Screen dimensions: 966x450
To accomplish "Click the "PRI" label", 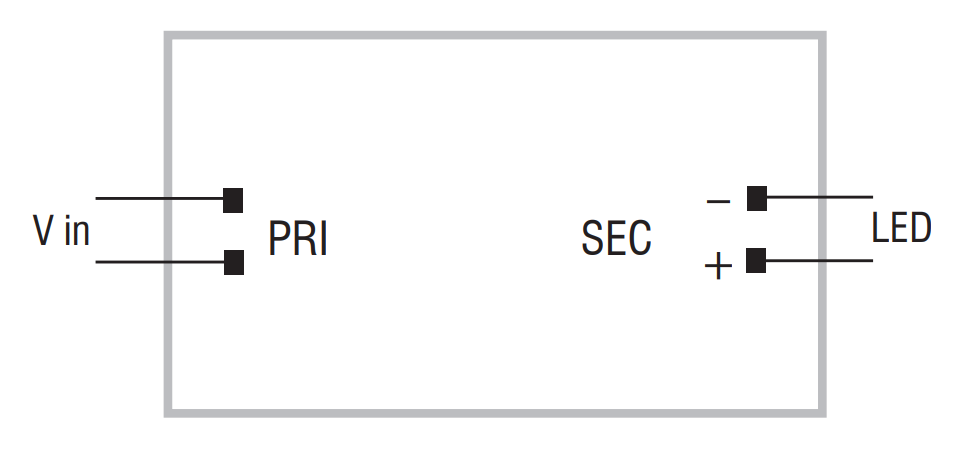I will coord(298,239).
